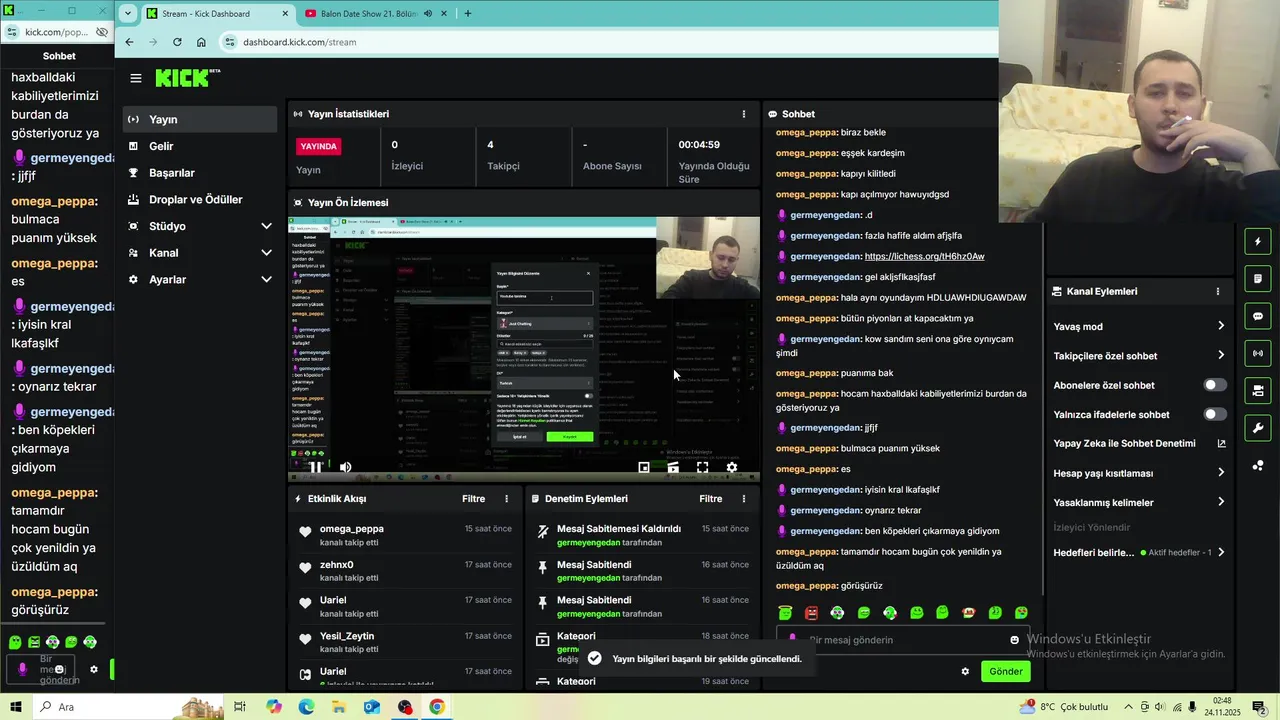Expand Hedefleri belirle goals row
The height and width of the screenshot is (720, 1280).
point(1139,552)
